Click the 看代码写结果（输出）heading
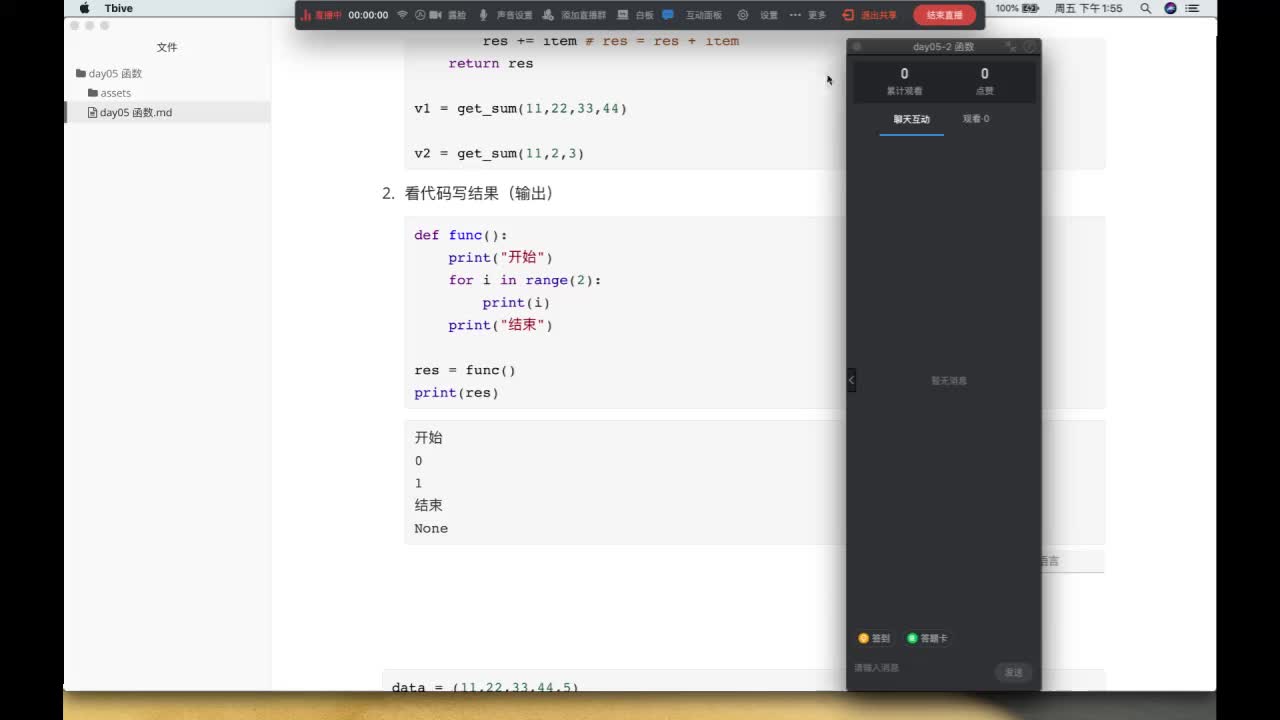The image size is (1280, 720). coord(479,193)
